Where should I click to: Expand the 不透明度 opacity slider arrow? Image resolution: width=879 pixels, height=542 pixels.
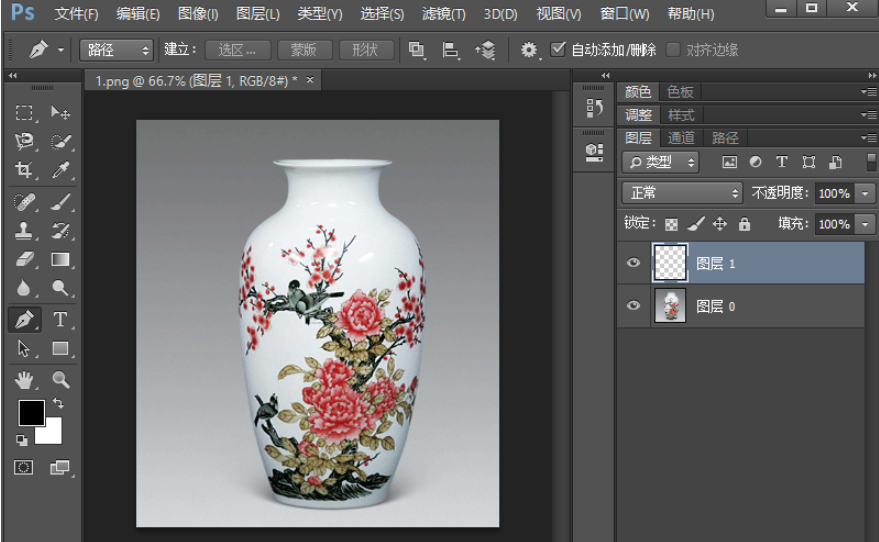coord(865,193)
